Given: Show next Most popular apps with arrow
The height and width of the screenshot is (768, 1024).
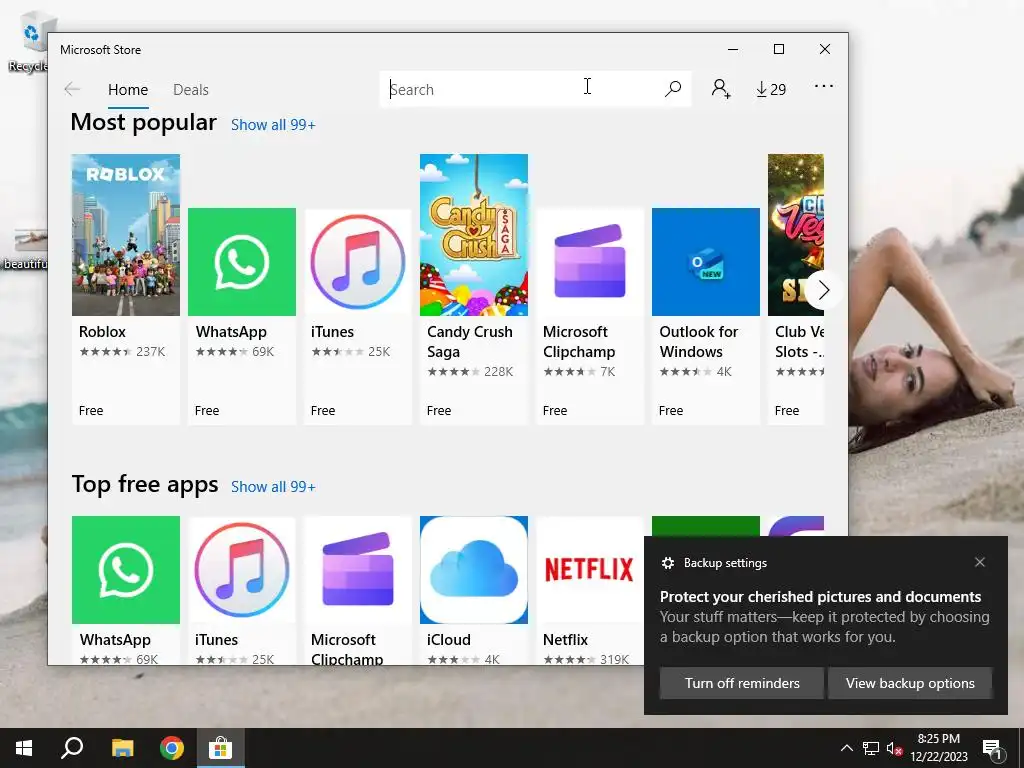Looking at the screenshot, I should (x=824, y=290).
